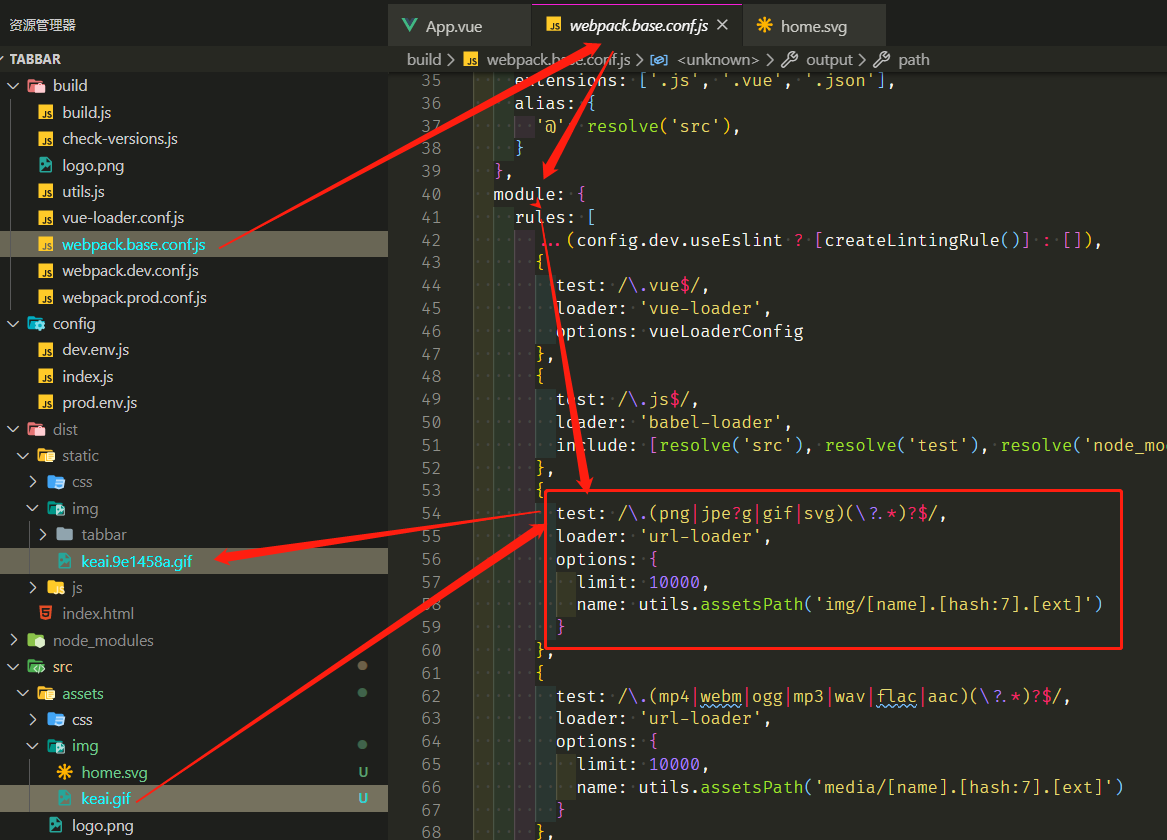
Task: Open utils.js file
Action: (x=83, y=191)
